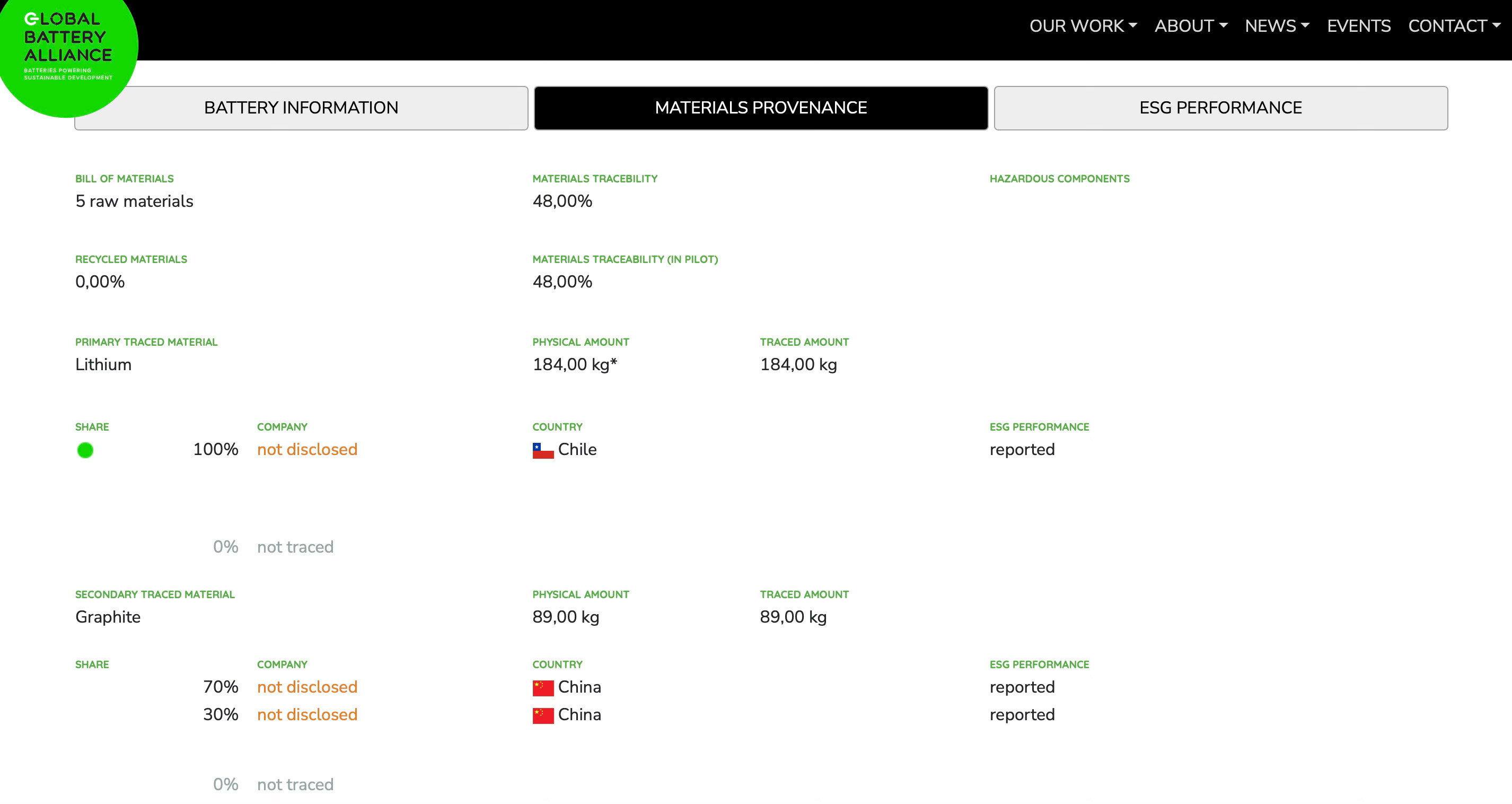Viewport: 1512px width, 804px height.
Task: Go to the Events page
Action: point(1358,26)
